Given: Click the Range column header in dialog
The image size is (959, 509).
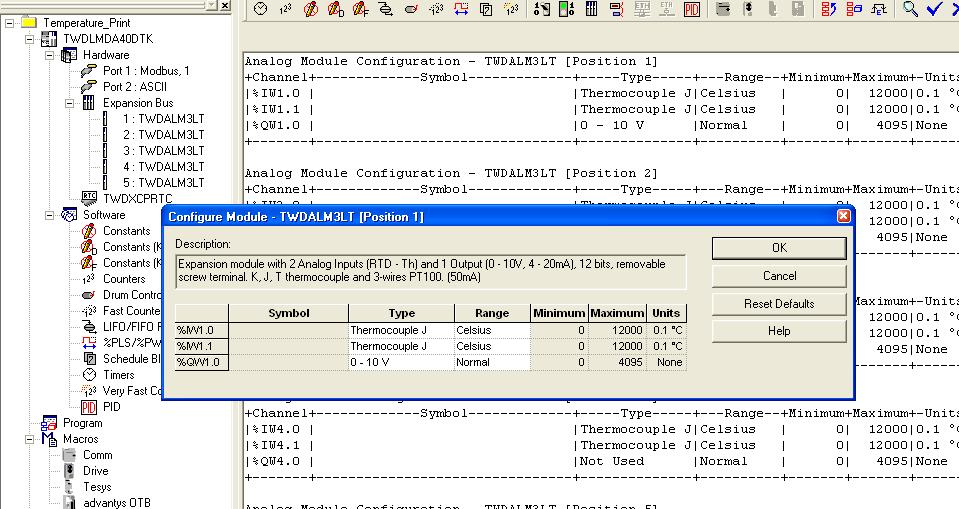Looking at the screenshot, I should click(492, 313).
